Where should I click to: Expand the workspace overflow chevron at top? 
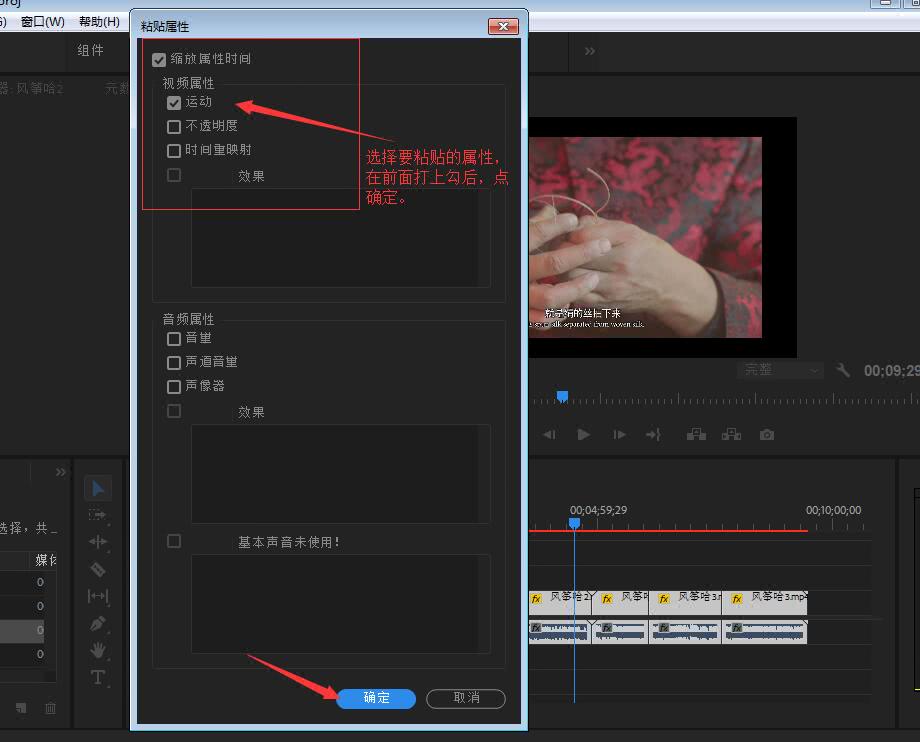tap(590, 51)
